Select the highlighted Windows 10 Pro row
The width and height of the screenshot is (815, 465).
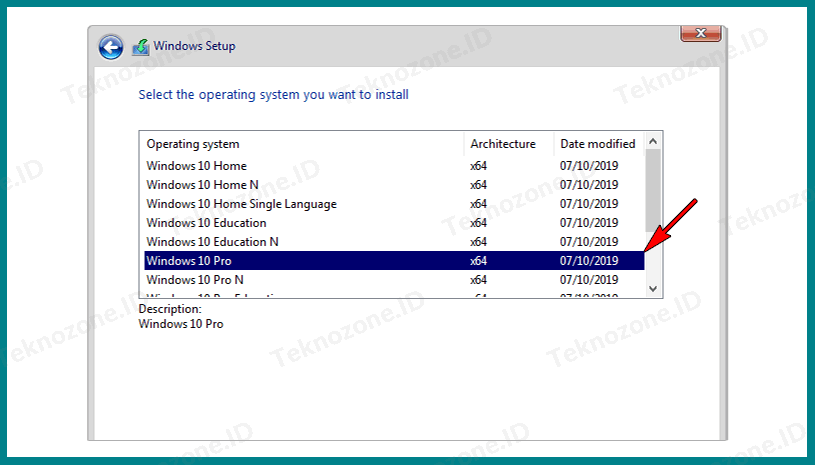[394, 260]
